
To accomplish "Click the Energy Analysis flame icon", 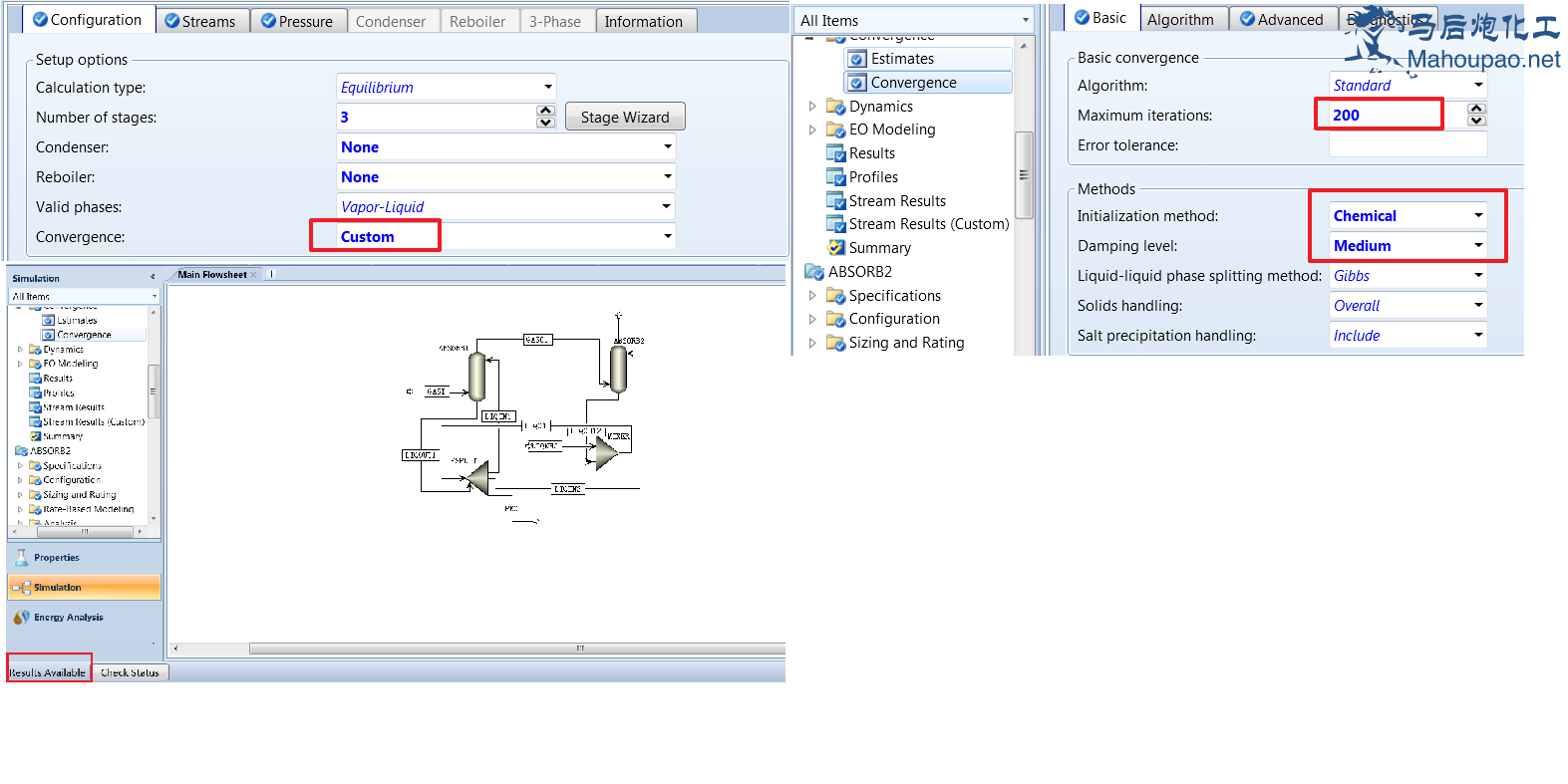I will pyautogui.click(x=21, y=618).
